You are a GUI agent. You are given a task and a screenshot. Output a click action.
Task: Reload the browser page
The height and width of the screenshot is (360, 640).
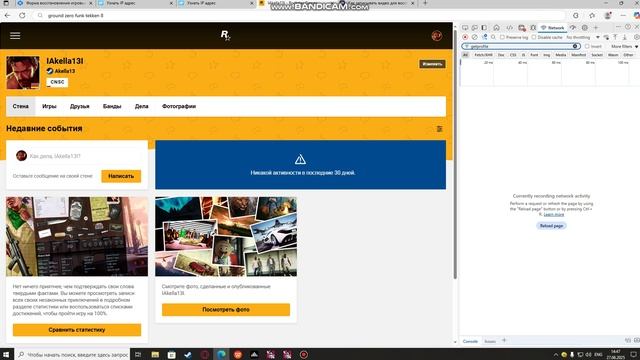click(22, 16)
